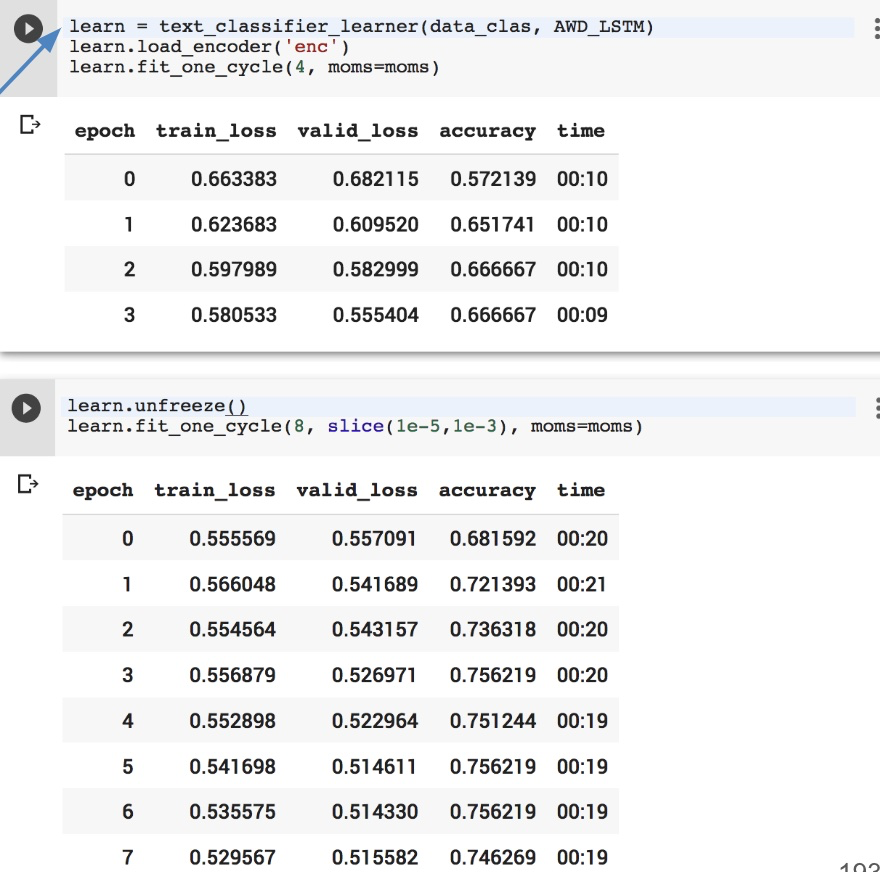Click the accuracy header in the second table
The image size is (880, 872).
[487, 490]
